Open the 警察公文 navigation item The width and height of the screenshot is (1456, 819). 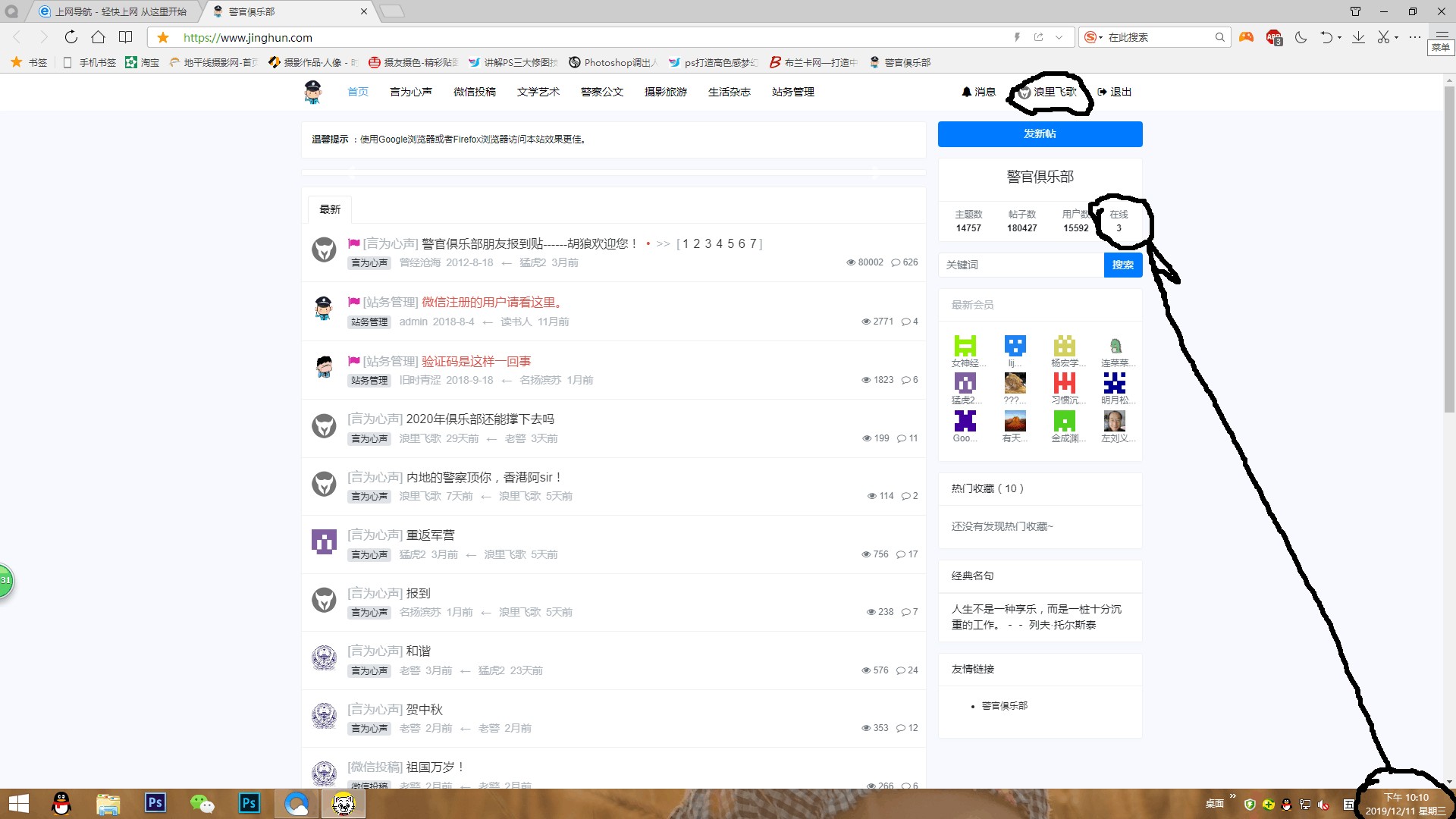pyautogui.click(x=601, y=92)
